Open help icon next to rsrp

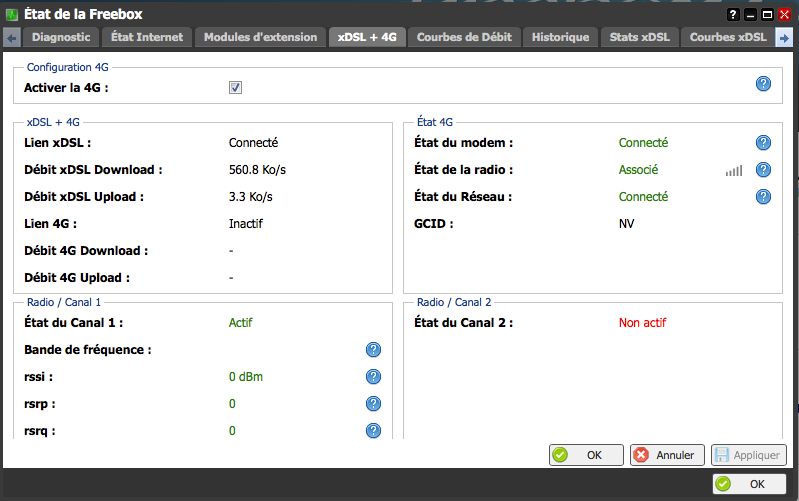374,404
